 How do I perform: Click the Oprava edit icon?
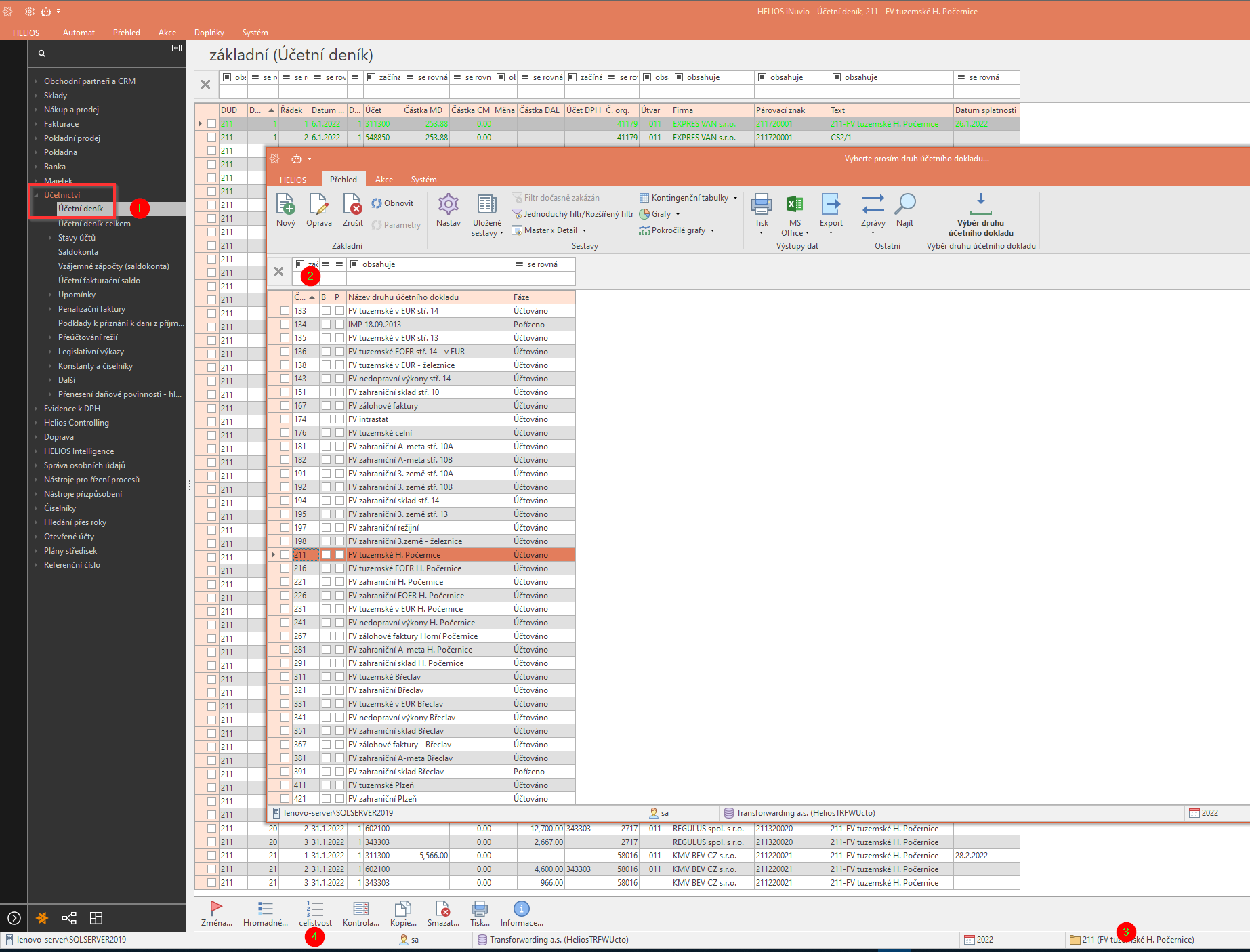click(318, 205)
